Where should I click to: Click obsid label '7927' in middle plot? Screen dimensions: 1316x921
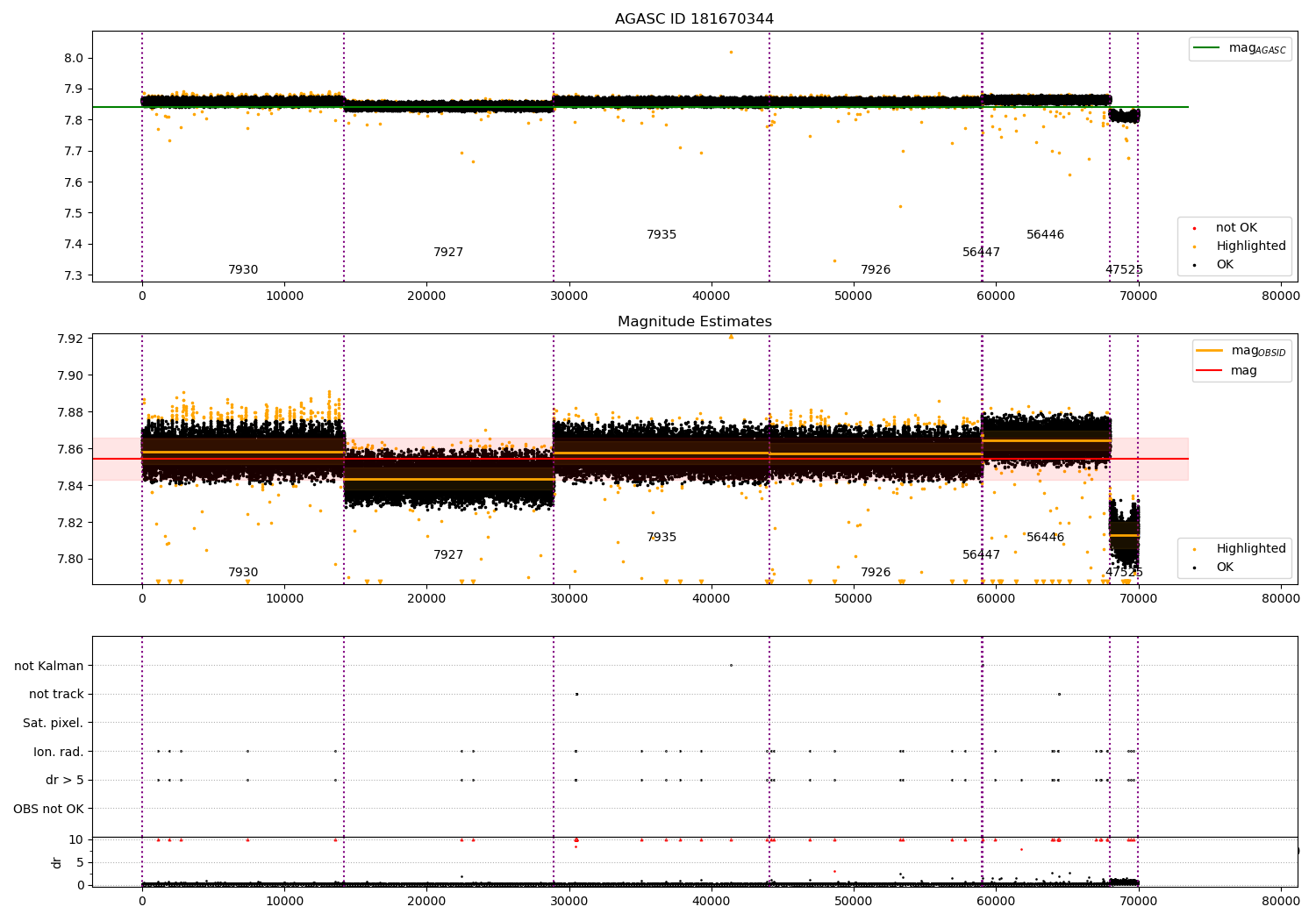pyautogui.click(x=448, y=555)
